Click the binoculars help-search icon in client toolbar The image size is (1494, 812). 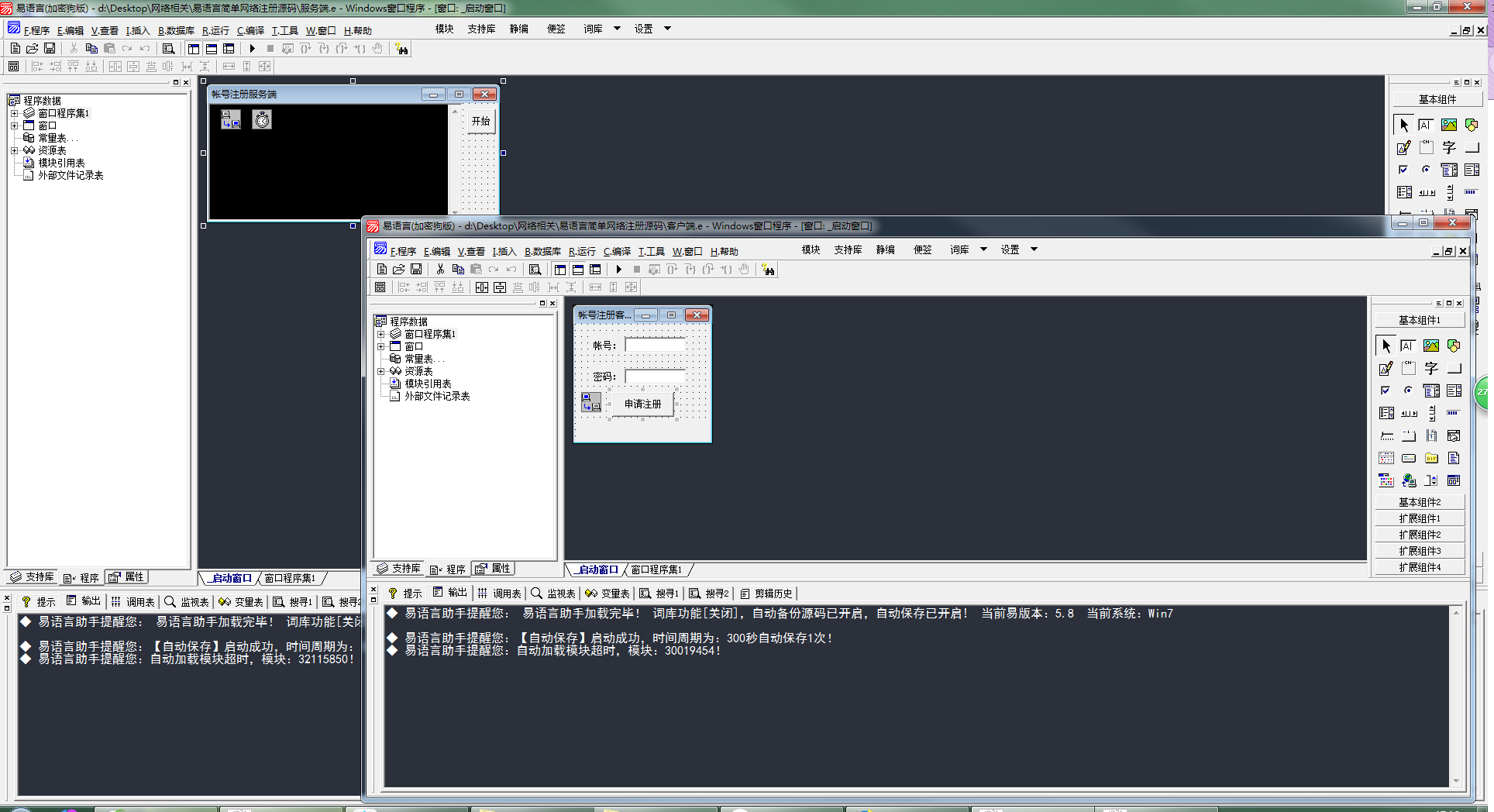point(768,270)
